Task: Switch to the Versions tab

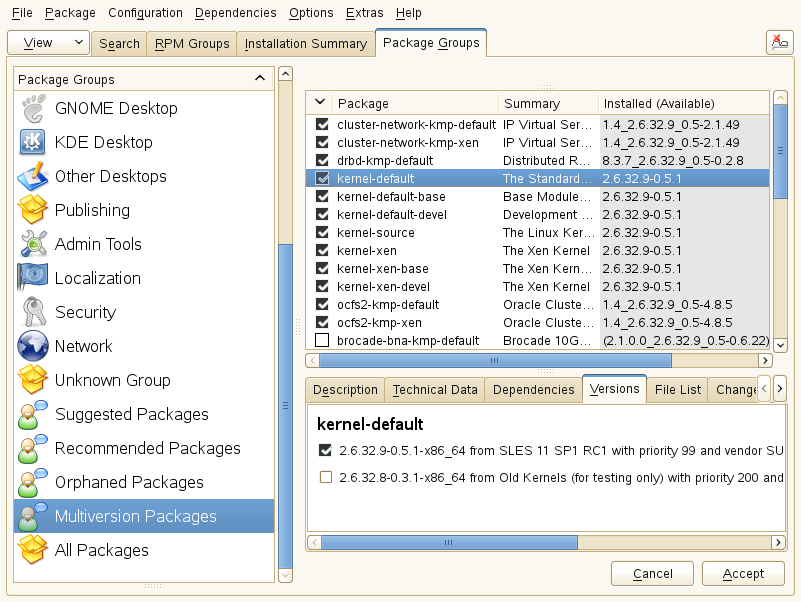Action: (x=614, y=389)
